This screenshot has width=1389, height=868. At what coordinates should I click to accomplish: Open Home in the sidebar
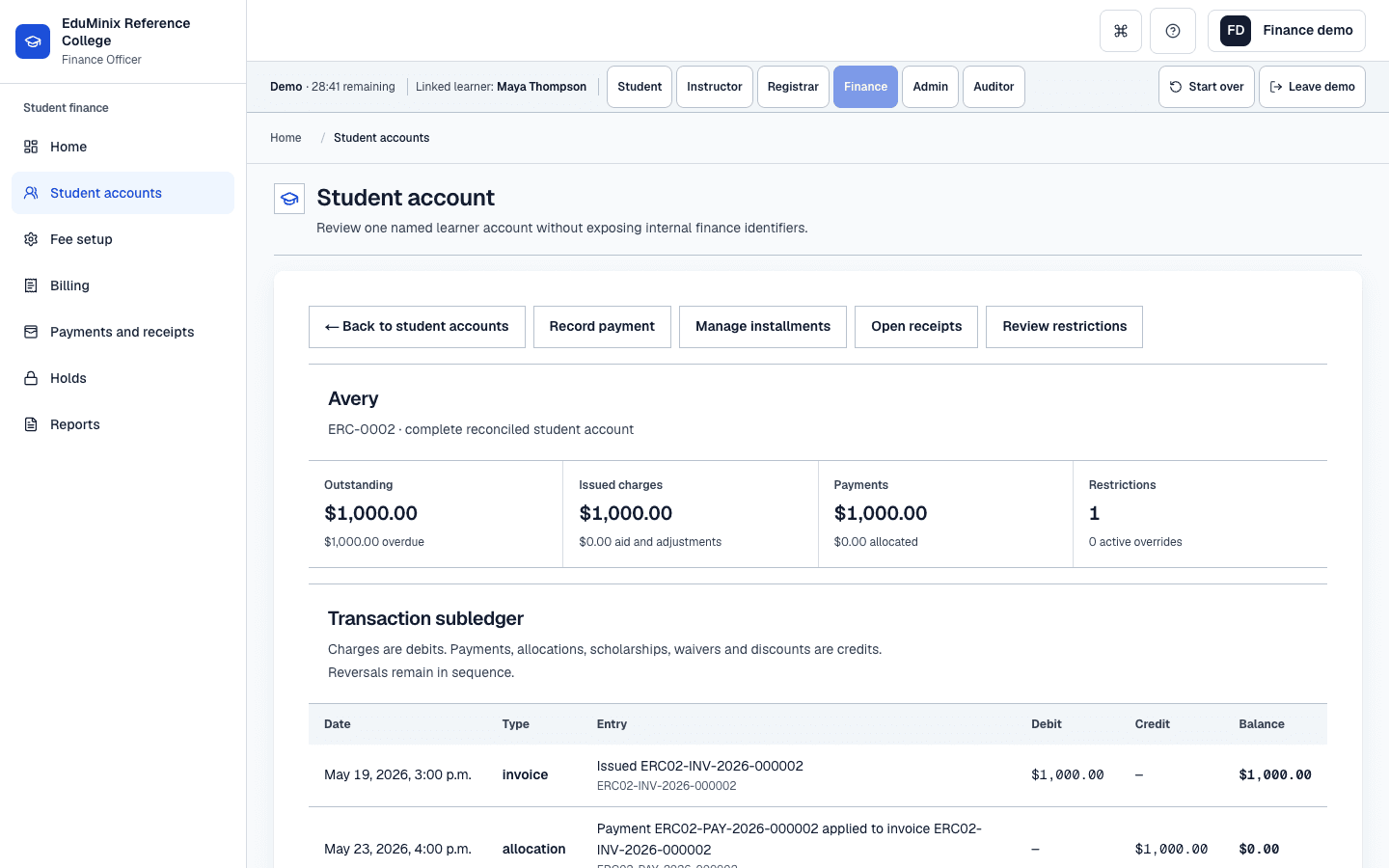(x=123, y=147)
